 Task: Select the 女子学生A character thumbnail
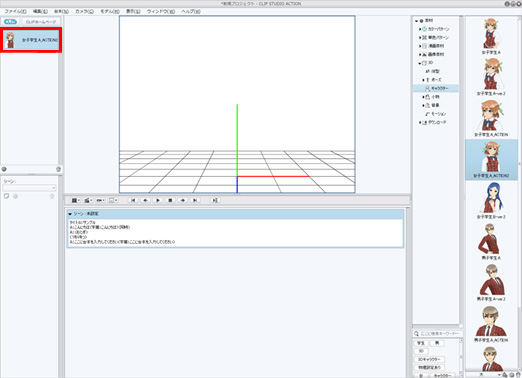491,37
